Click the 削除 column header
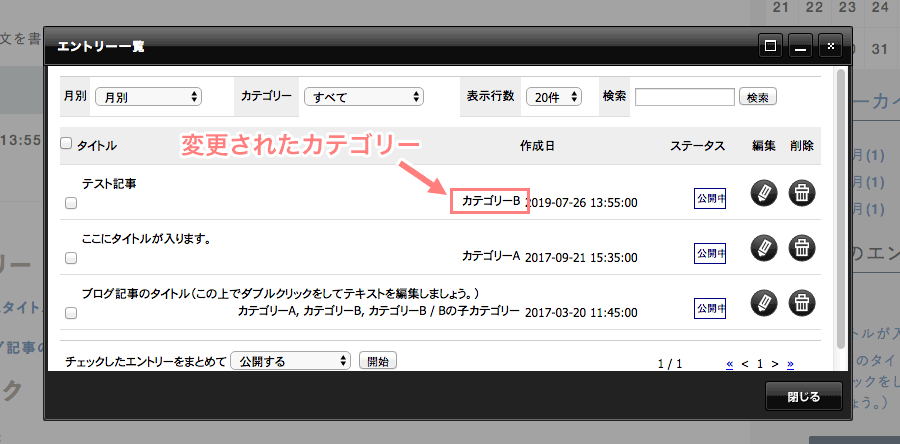 [801, 146]
